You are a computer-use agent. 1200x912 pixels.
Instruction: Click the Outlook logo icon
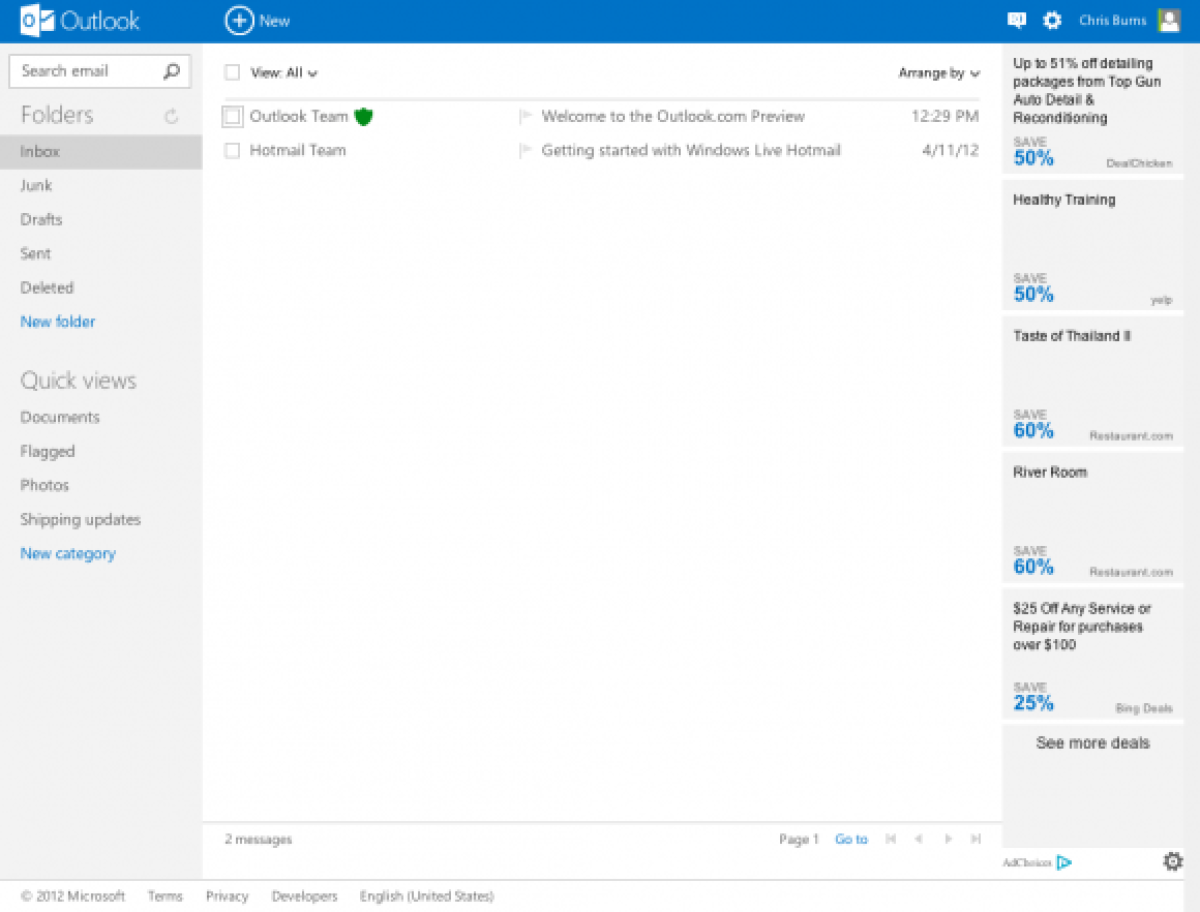[37, 21]
